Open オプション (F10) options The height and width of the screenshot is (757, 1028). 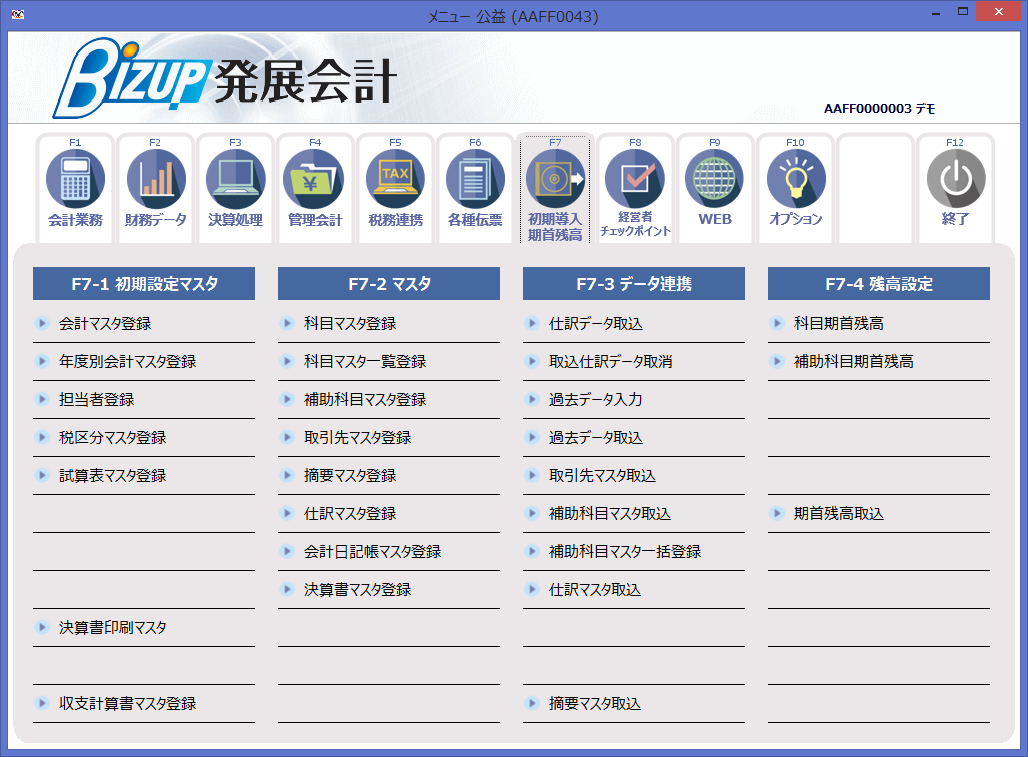pos(794,188)
